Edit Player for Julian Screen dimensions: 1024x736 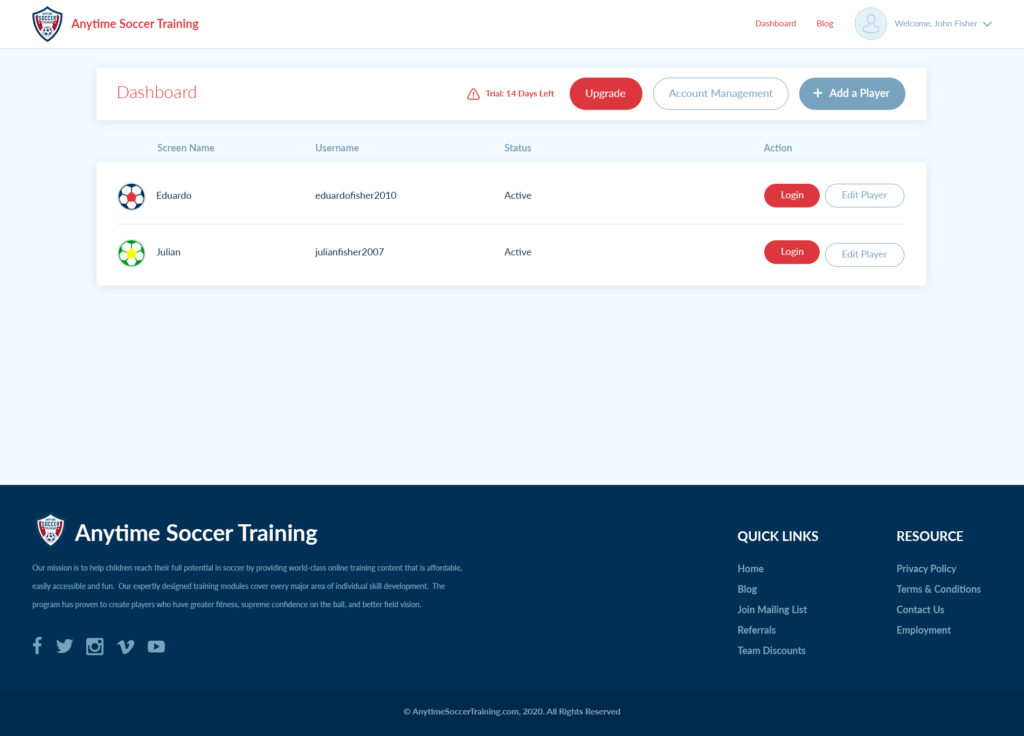click(864, 255)
